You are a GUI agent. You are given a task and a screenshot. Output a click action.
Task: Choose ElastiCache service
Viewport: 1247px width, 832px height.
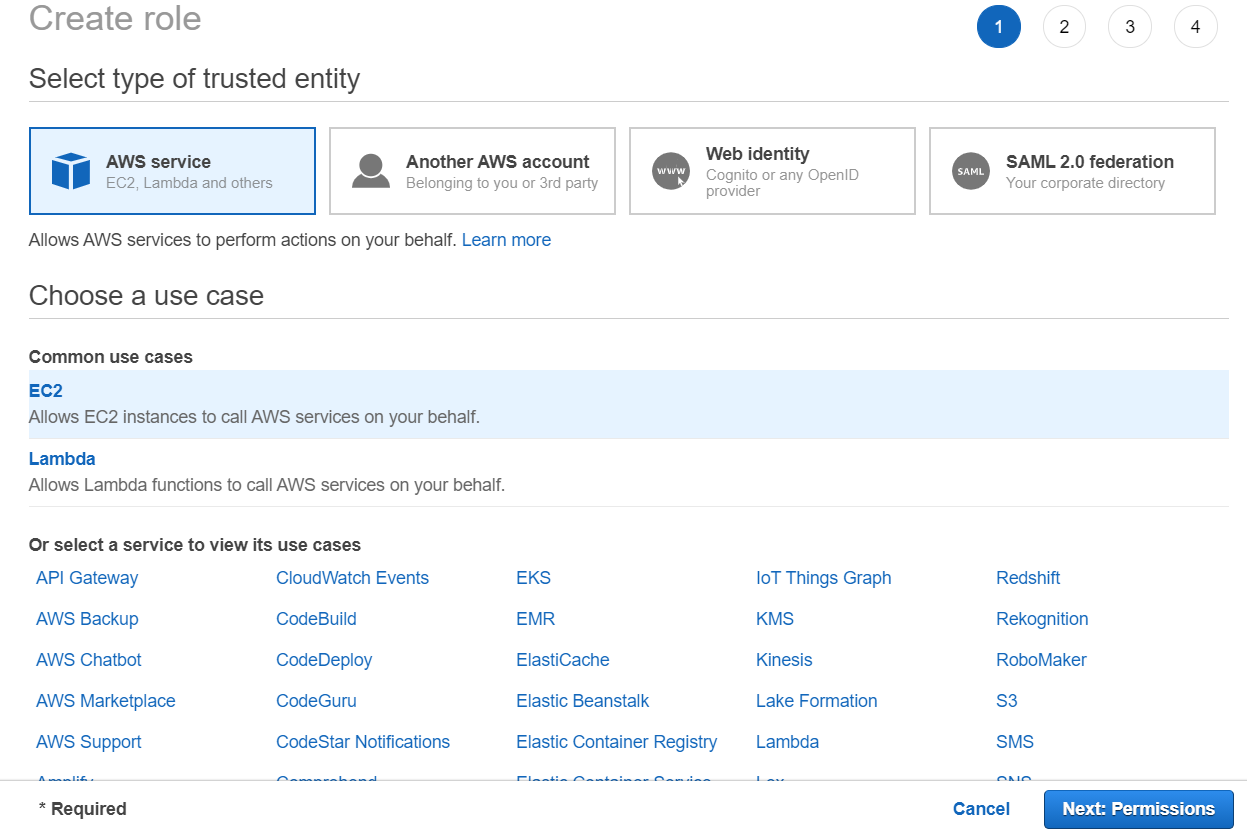click(x=563, y=660)
